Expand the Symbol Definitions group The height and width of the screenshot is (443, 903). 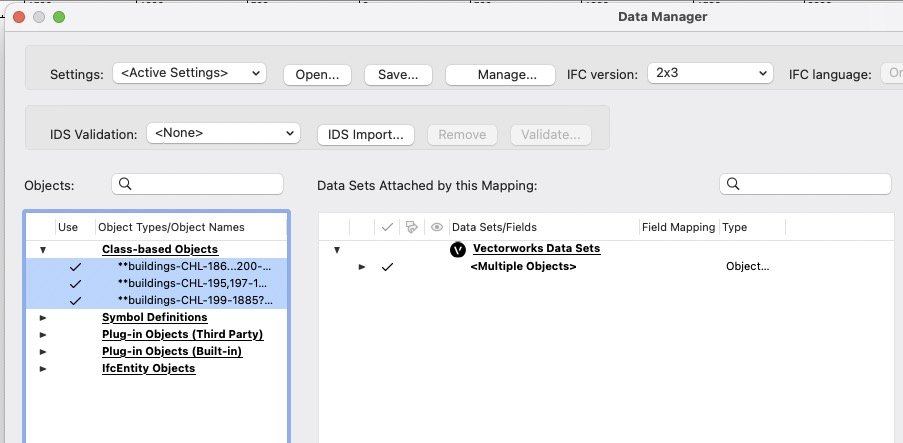tap(43, 318)
